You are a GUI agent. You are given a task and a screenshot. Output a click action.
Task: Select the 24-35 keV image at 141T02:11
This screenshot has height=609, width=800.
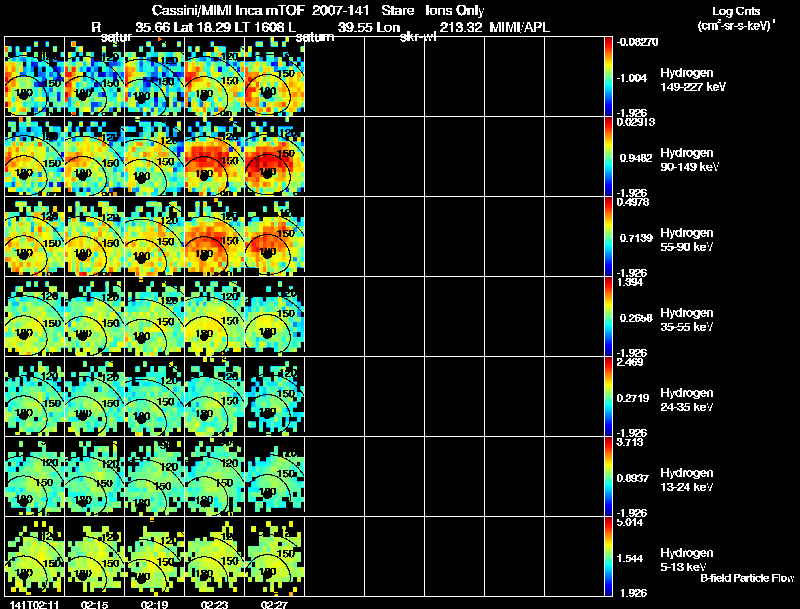coord(34,397)
